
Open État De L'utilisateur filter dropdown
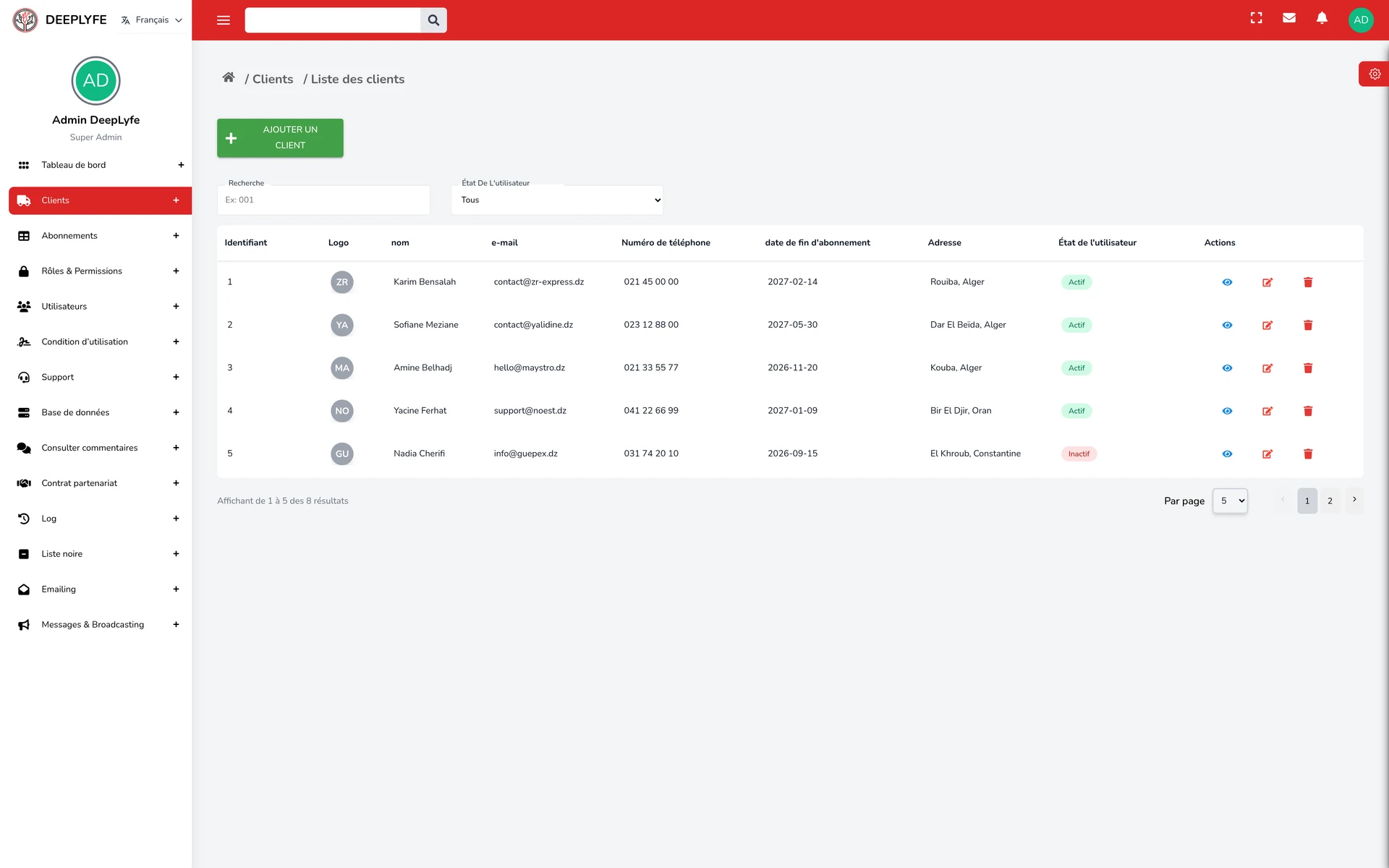click(x=557, y=200)
